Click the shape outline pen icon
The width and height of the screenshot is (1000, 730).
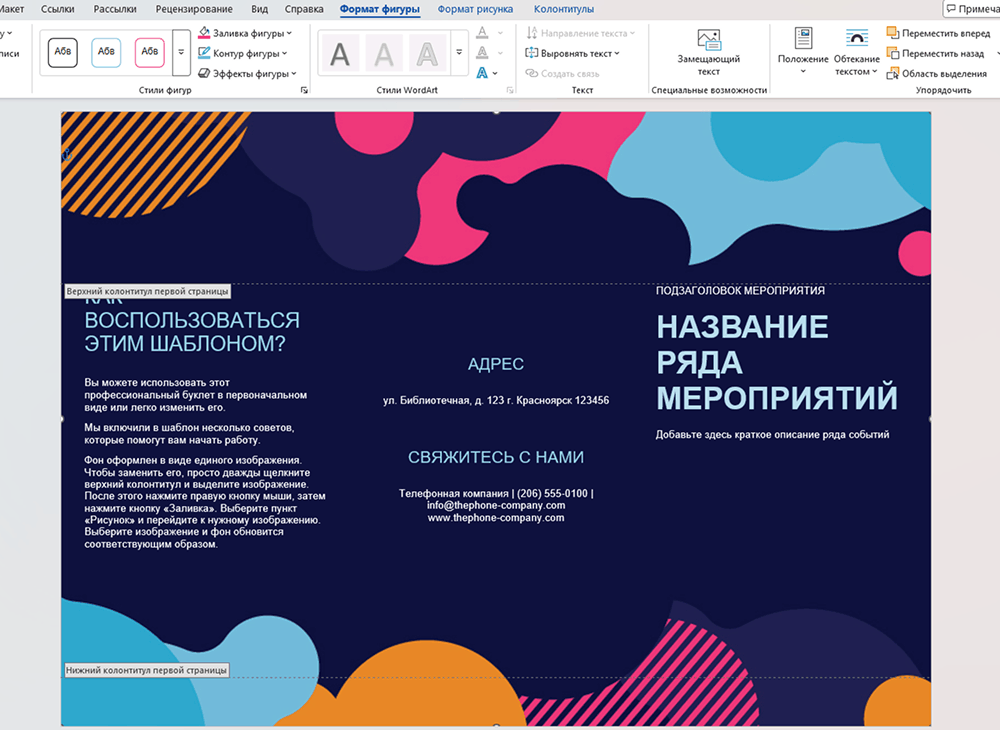click(204, 53)
